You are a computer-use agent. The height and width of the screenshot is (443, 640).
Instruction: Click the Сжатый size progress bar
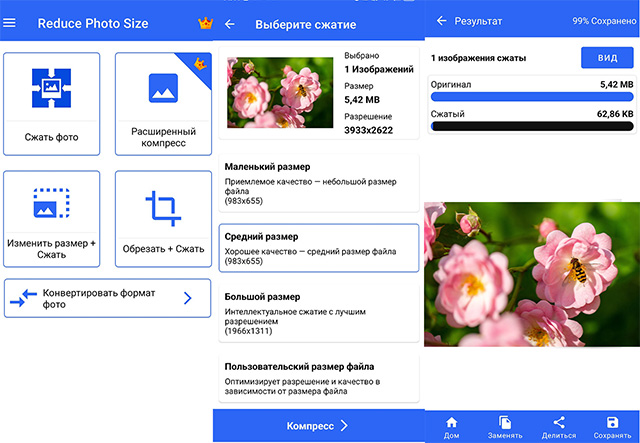[532, 126]
